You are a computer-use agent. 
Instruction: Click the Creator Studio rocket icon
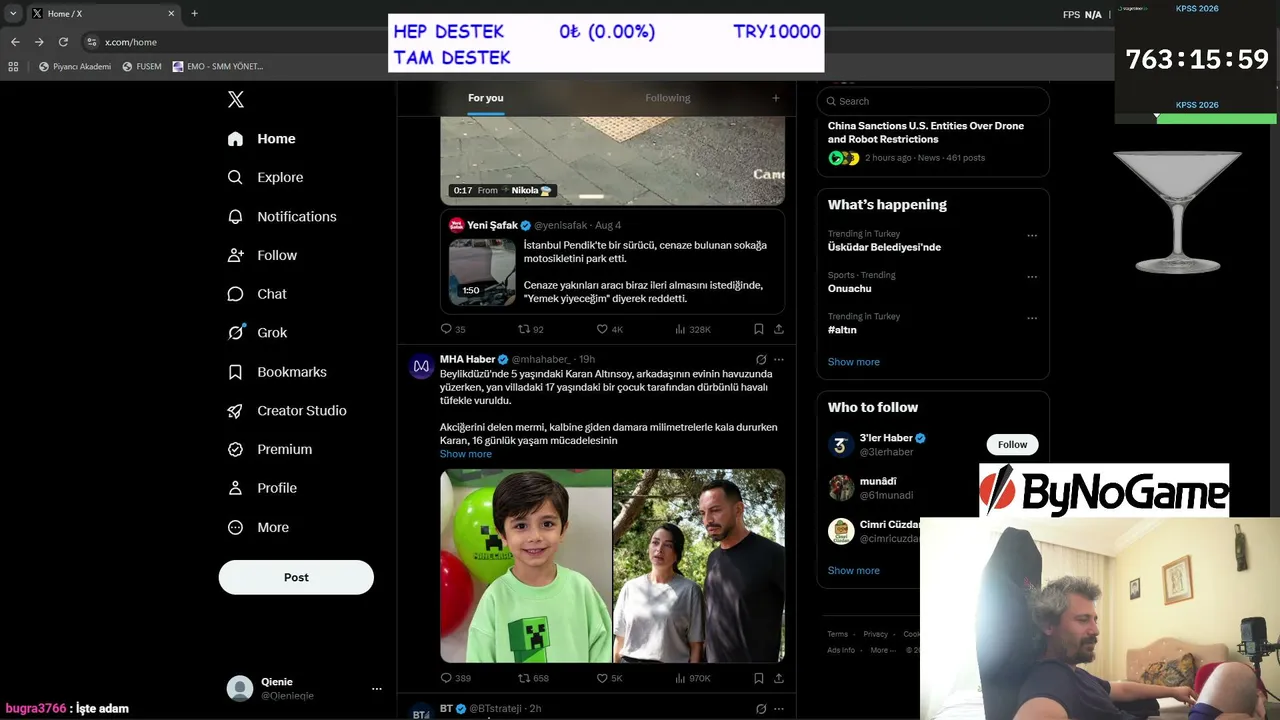point(235,411)
